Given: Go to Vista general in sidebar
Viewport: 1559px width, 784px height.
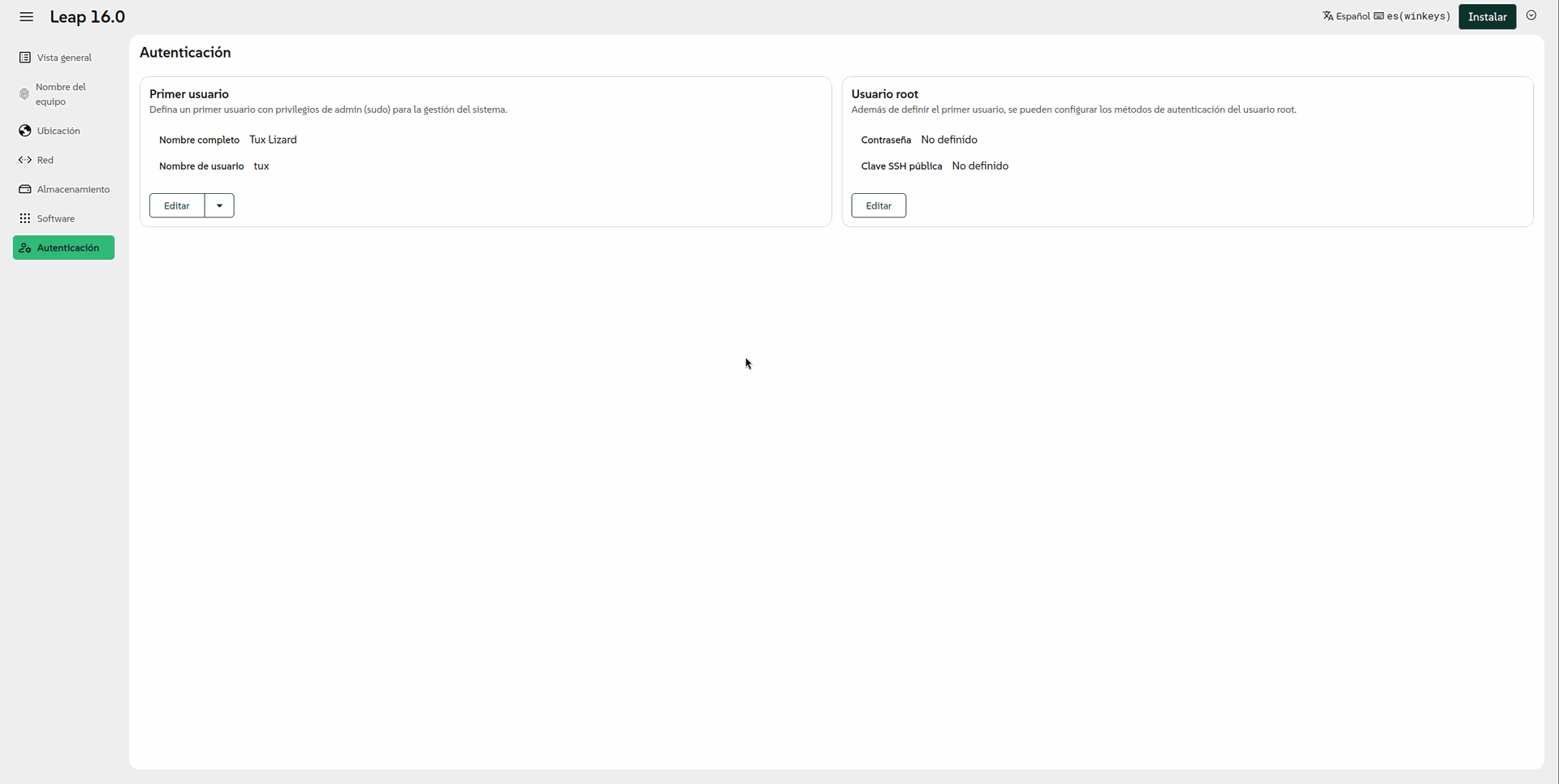Looking at the screenshot, I should (64, 58).
